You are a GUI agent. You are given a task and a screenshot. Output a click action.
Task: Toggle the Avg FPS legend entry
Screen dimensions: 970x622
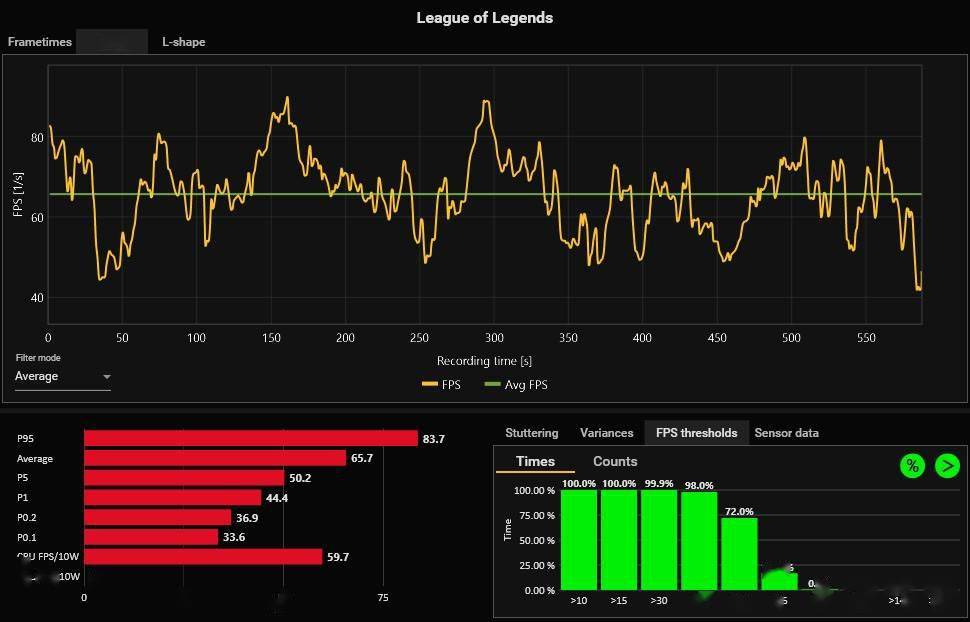pyautogui.click(x=516, y=384)
